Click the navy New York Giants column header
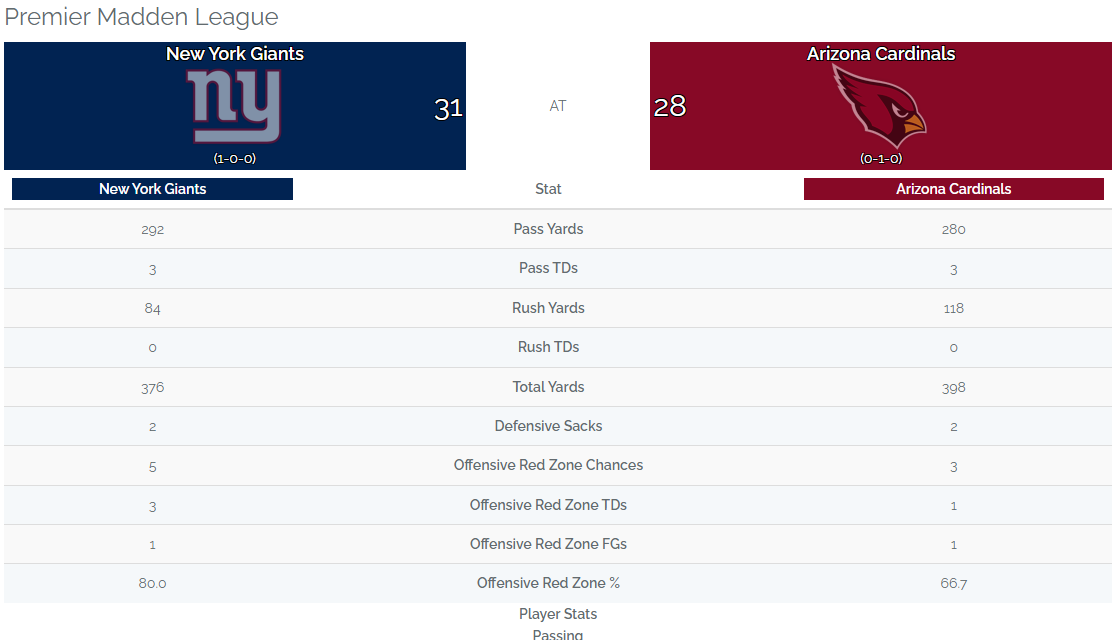Image resolution: width=1118 pixels, height=640 pixels. [x=153, y=189]
